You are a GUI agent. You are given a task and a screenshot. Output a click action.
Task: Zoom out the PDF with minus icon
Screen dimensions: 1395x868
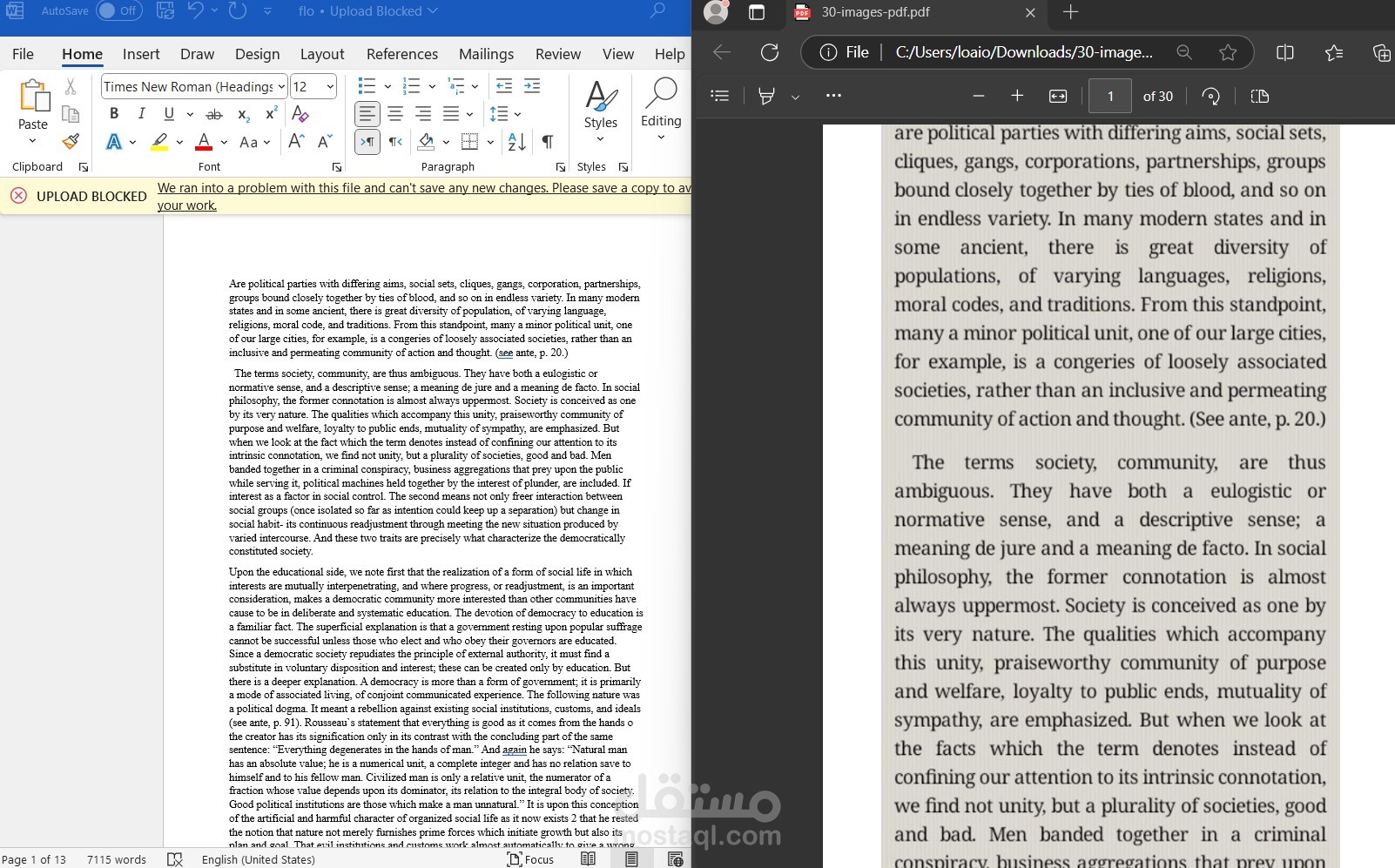(x=979, y=96)
